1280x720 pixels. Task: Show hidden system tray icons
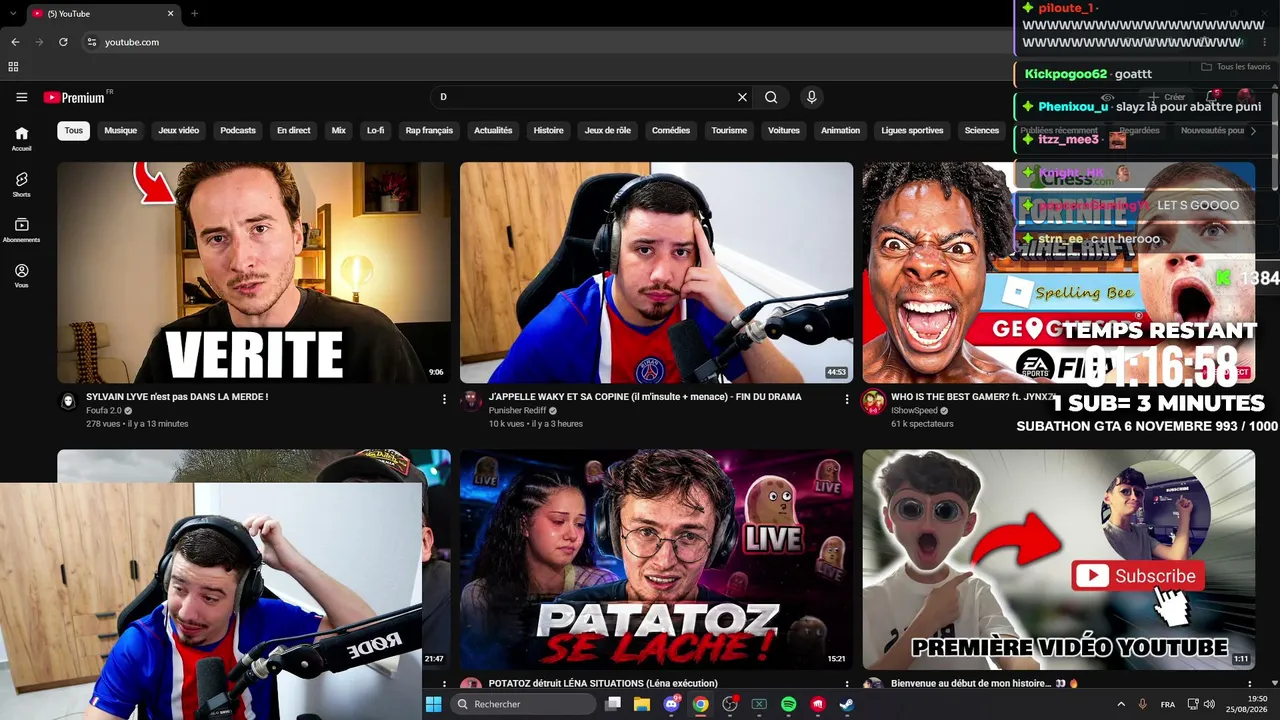[x=1120, y=704]
